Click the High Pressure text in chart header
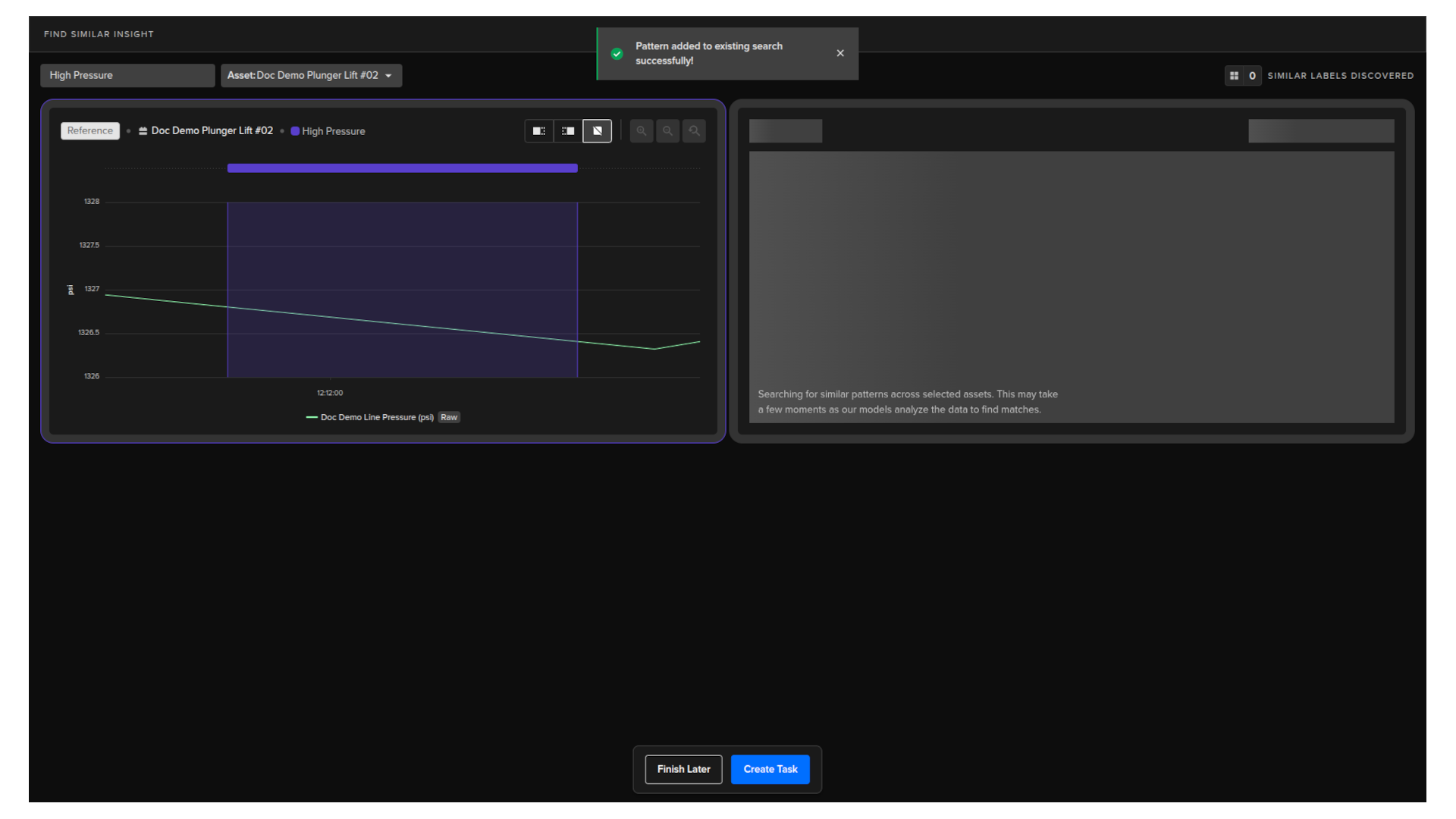The image size is (1456, 819). [333, 131]
